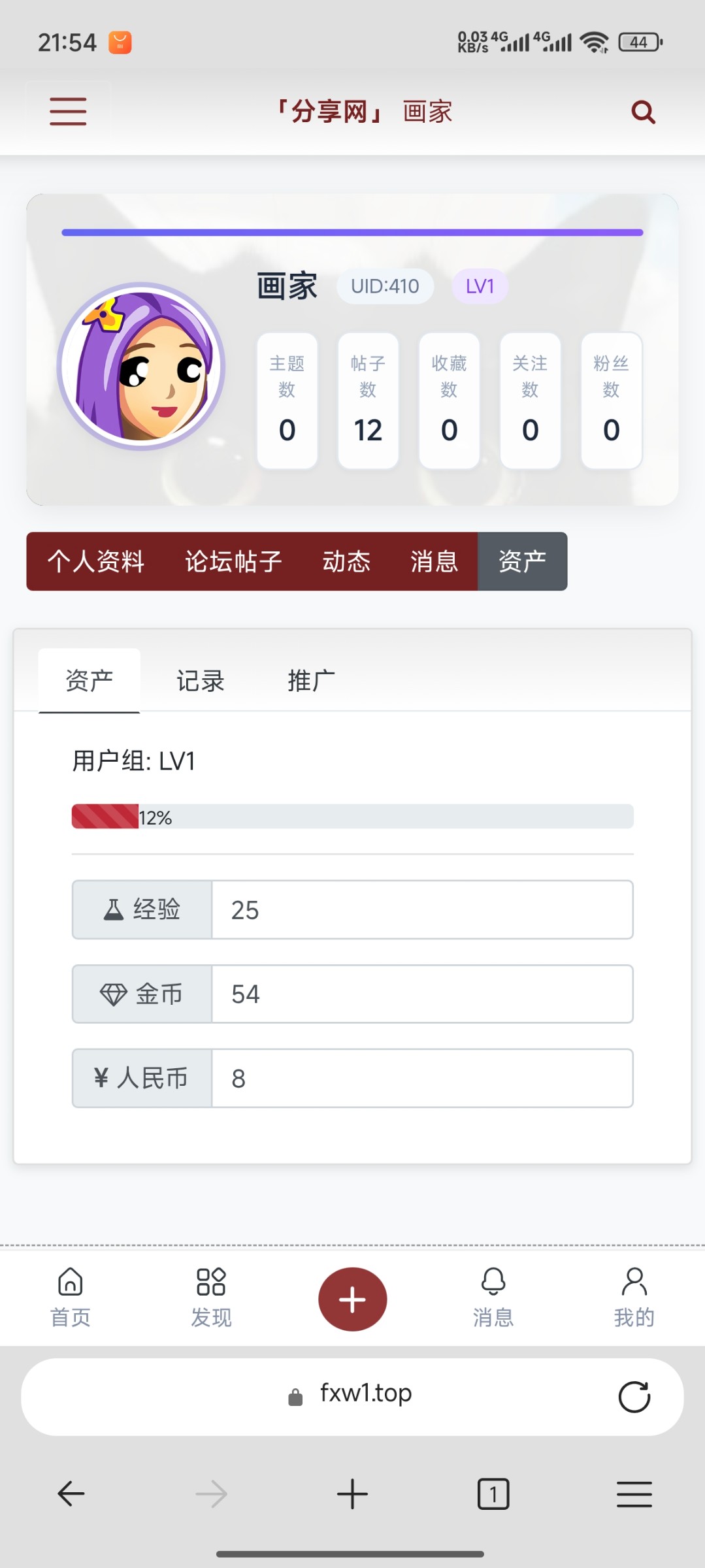Click the 12% level progress bar
The height and width of the screenshot is (1568, 705).
[352, 817]
